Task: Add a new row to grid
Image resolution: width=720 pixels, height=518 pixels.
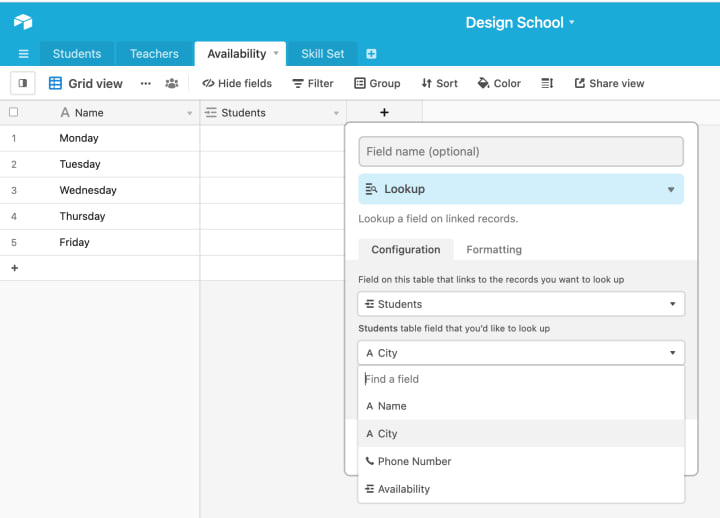Action: pos(14,268)
